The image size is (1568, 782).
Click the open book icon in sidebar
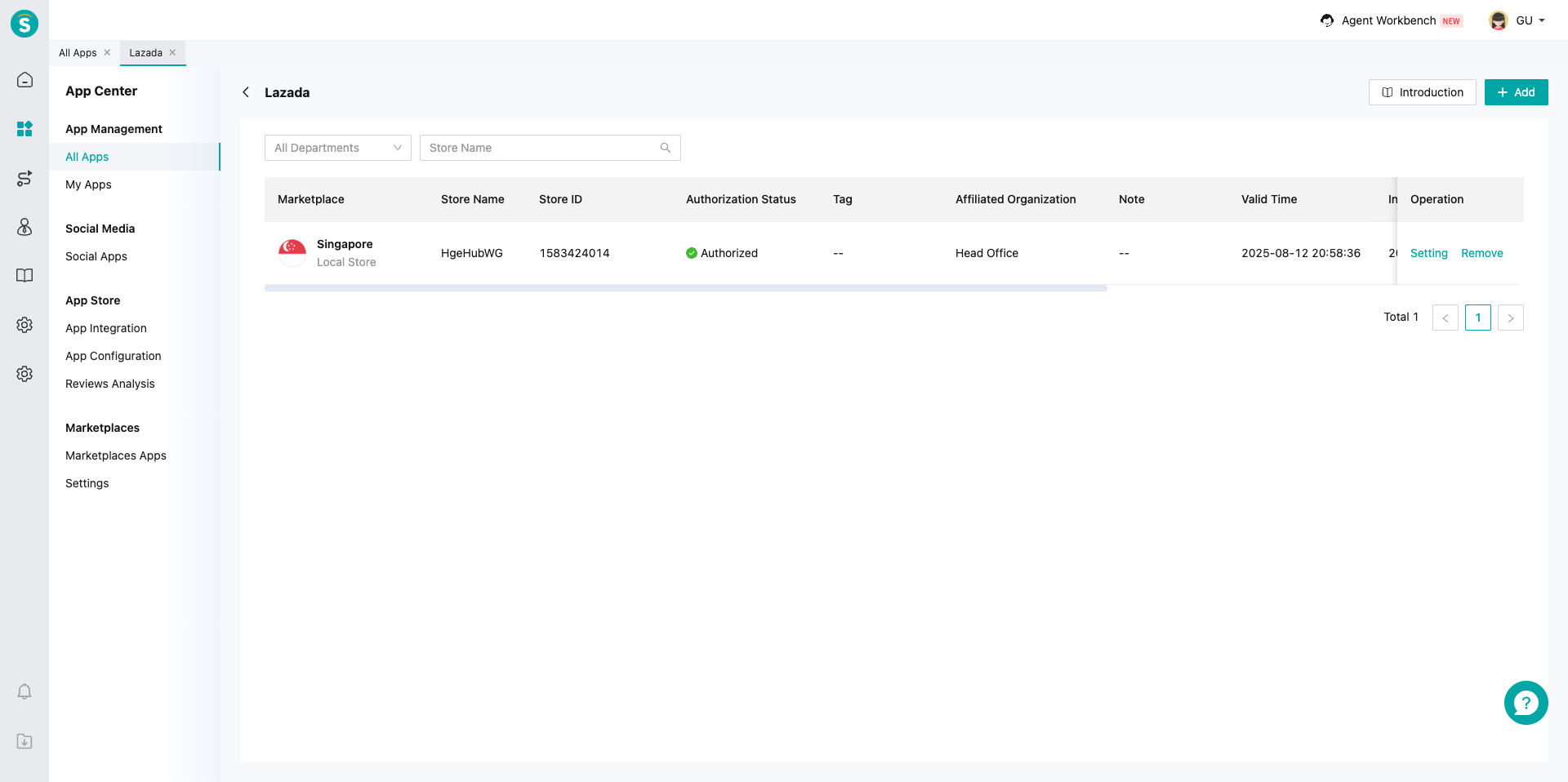[24, 276]
